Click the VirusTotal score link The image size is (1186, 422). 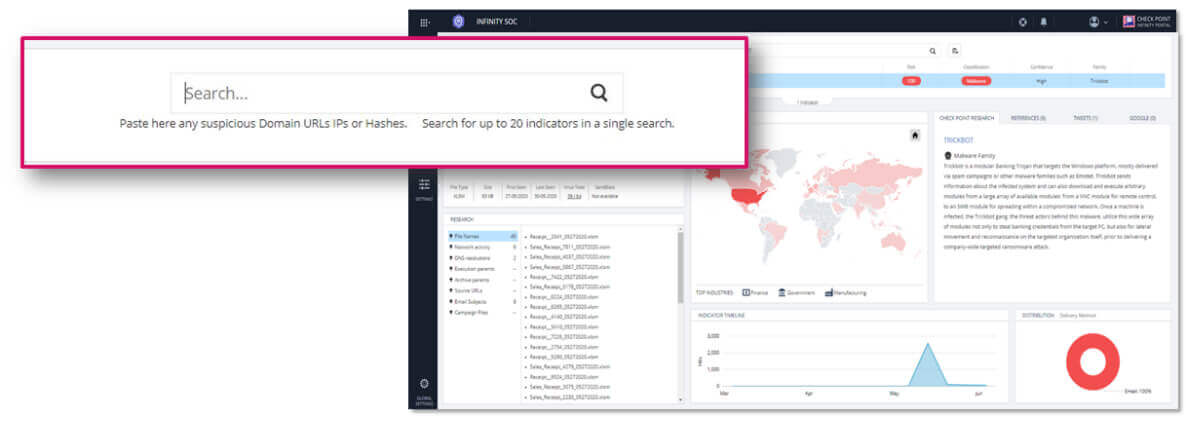point(575,196)
